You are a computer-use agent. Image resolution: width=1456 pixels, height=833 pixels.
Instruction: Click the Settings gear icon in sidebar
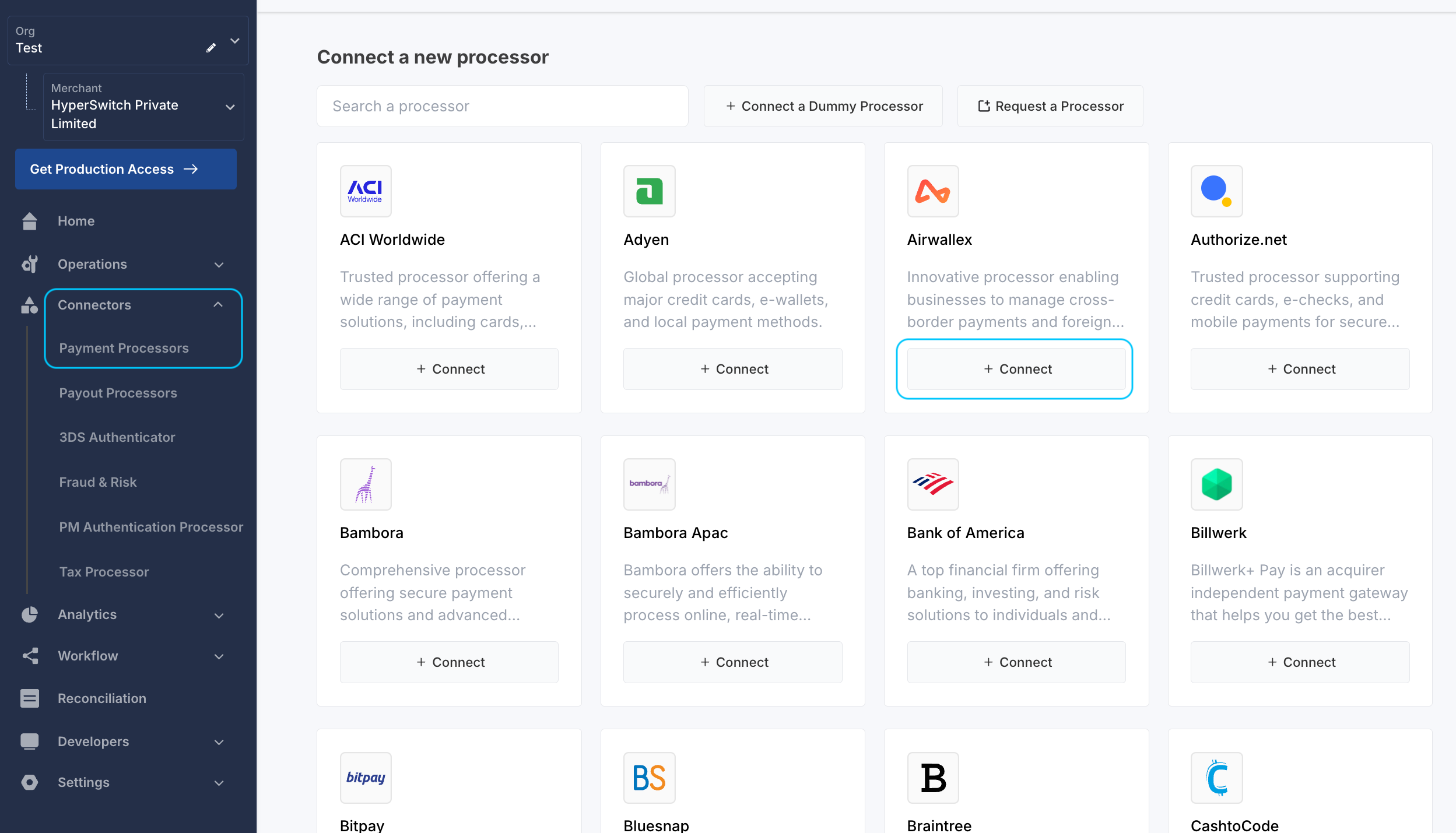click(x=29, y=782)
